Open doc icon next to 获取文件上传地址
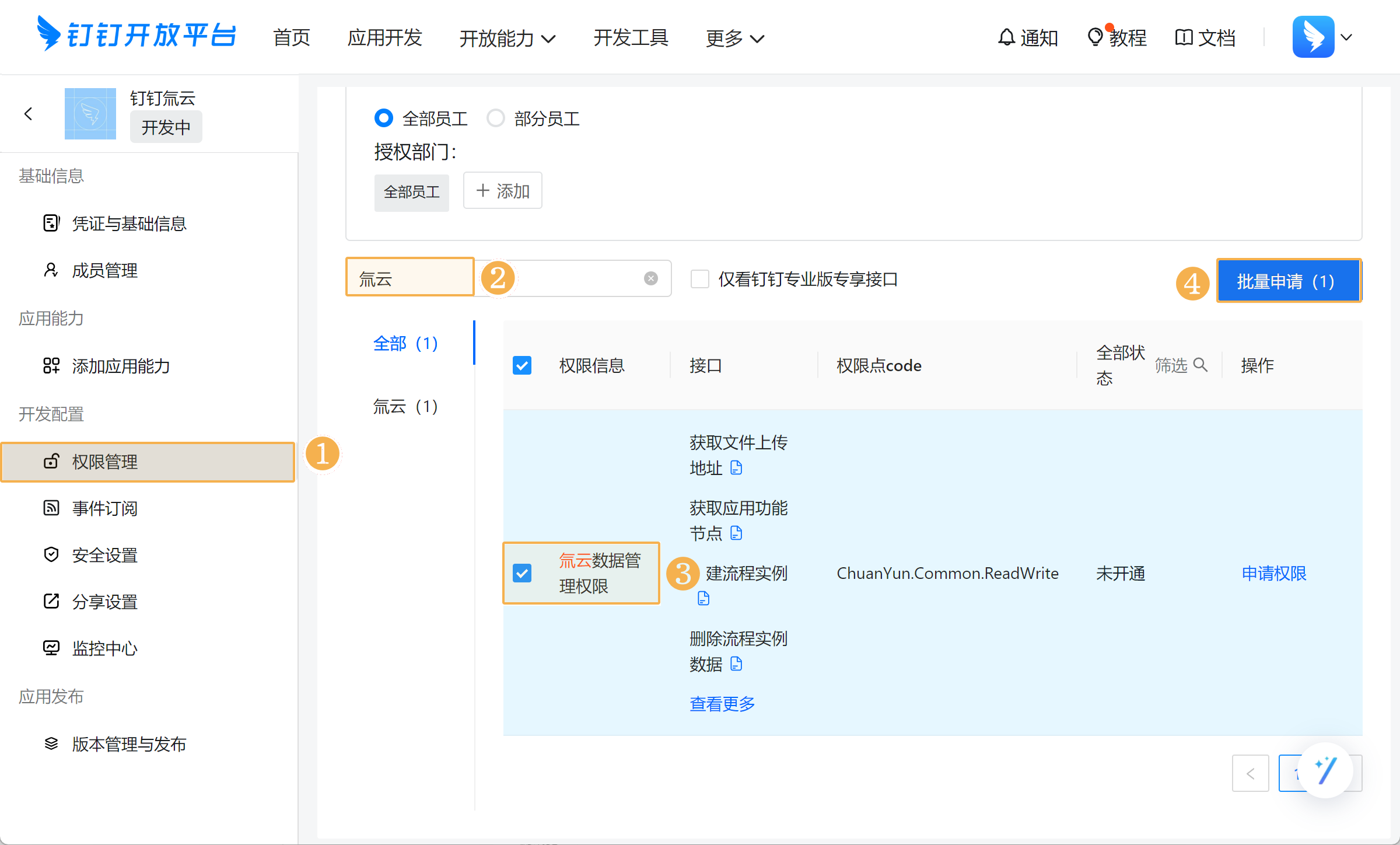Screen dimensions: 1400x845 click(x=736, y=467)
